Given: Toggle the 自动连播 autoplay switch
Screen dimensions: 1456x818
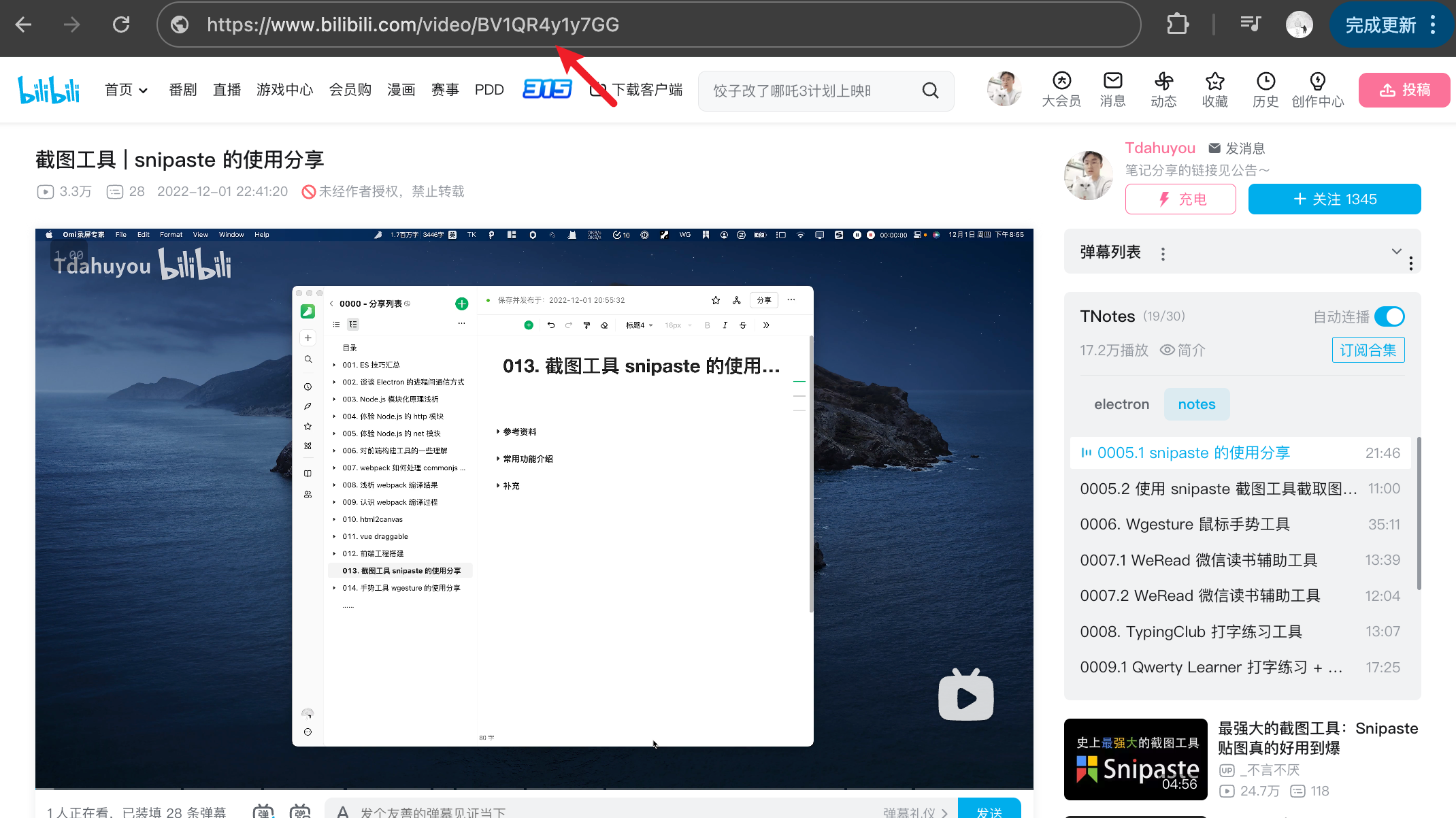Looking at the screenshot, I should click(1389, 316).
